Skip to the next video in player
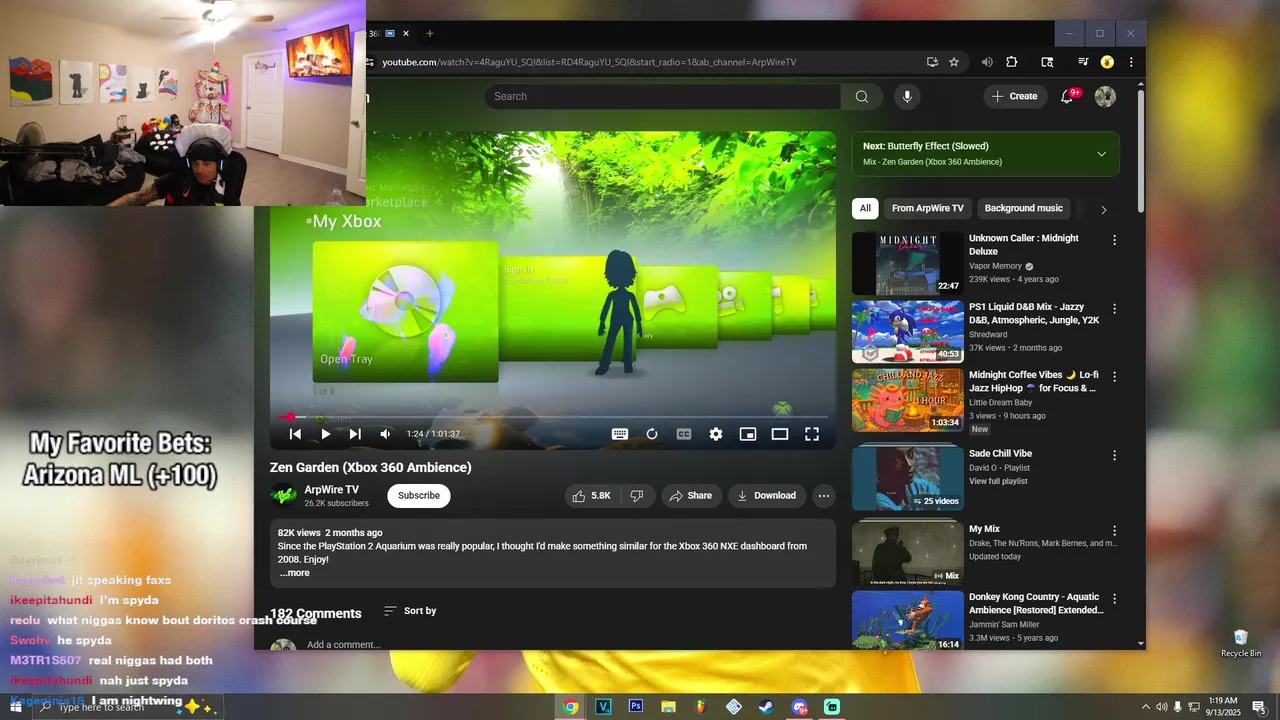Screen dimensions: 1280x720 (x=355, y=434)
